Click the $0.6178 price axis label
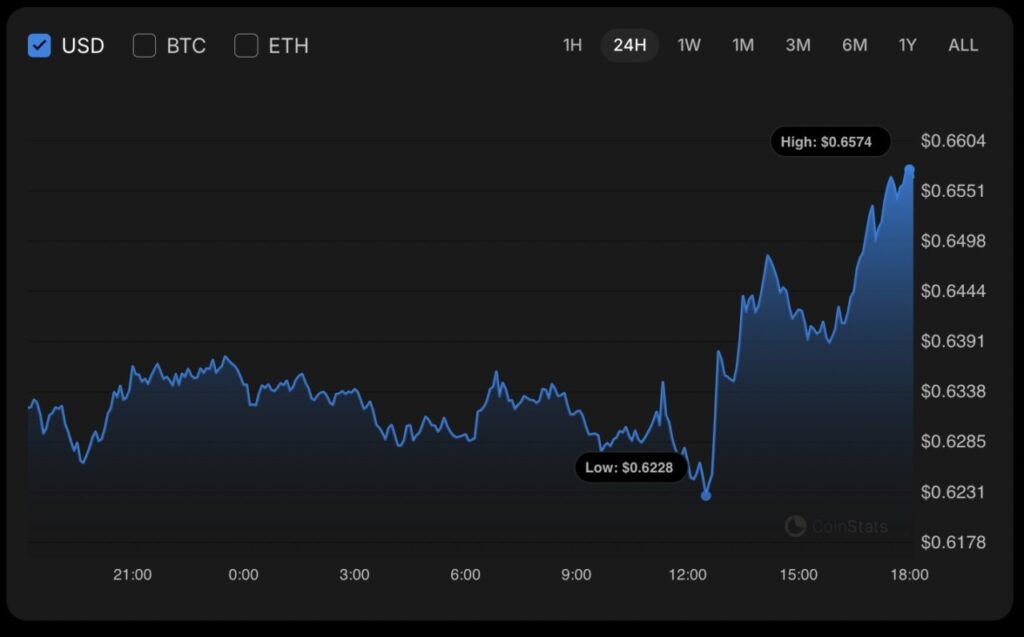Screen dimensions: 1024x637 tap(953, 542)
